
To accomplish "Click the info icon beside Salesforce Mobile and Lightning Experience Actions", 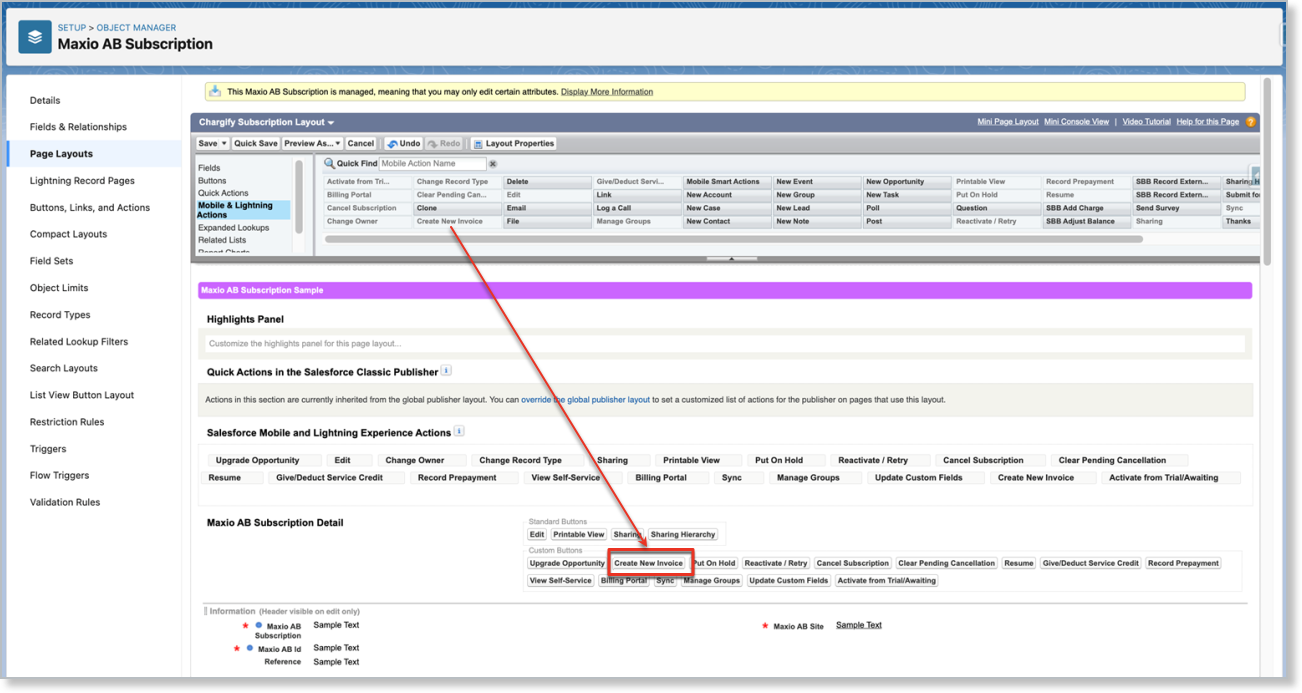I will point(458,430).
